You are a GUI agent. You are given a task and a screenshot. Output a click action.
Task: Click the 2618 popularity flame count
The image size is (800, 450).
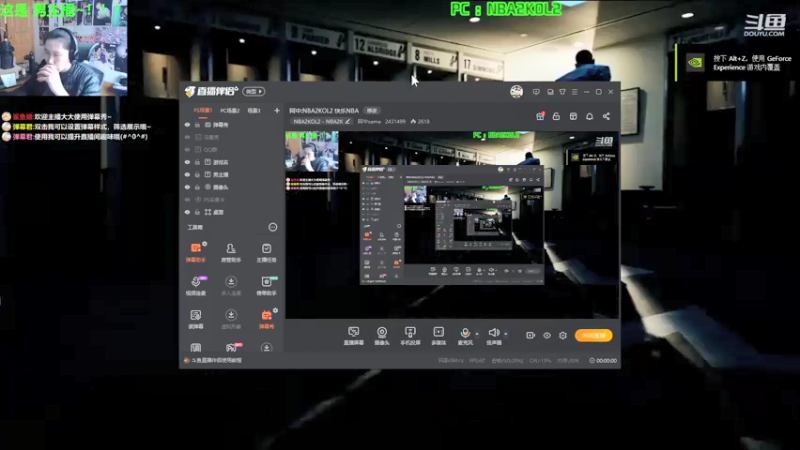point(420,121)
